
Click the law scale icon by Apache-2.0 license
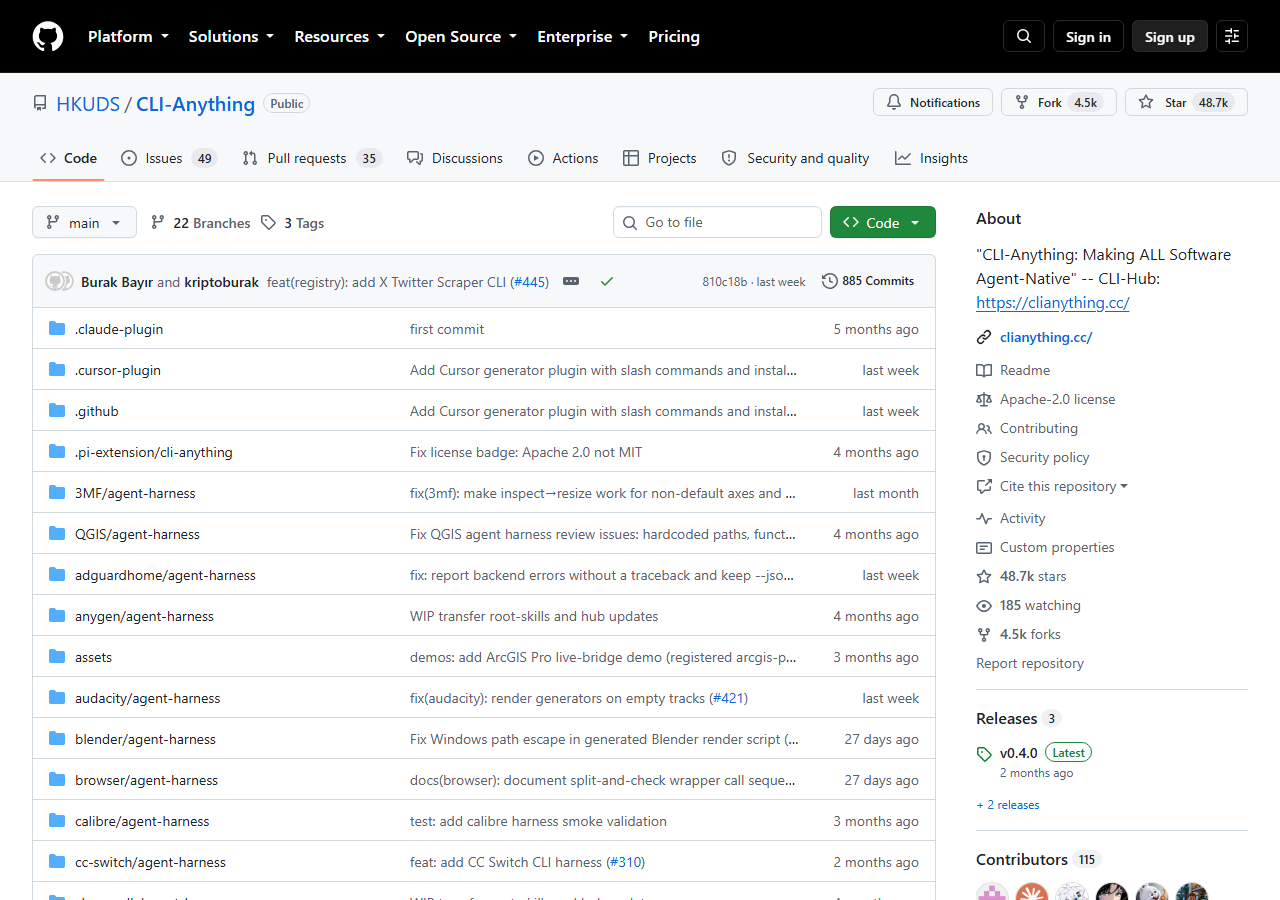[984, 399]
